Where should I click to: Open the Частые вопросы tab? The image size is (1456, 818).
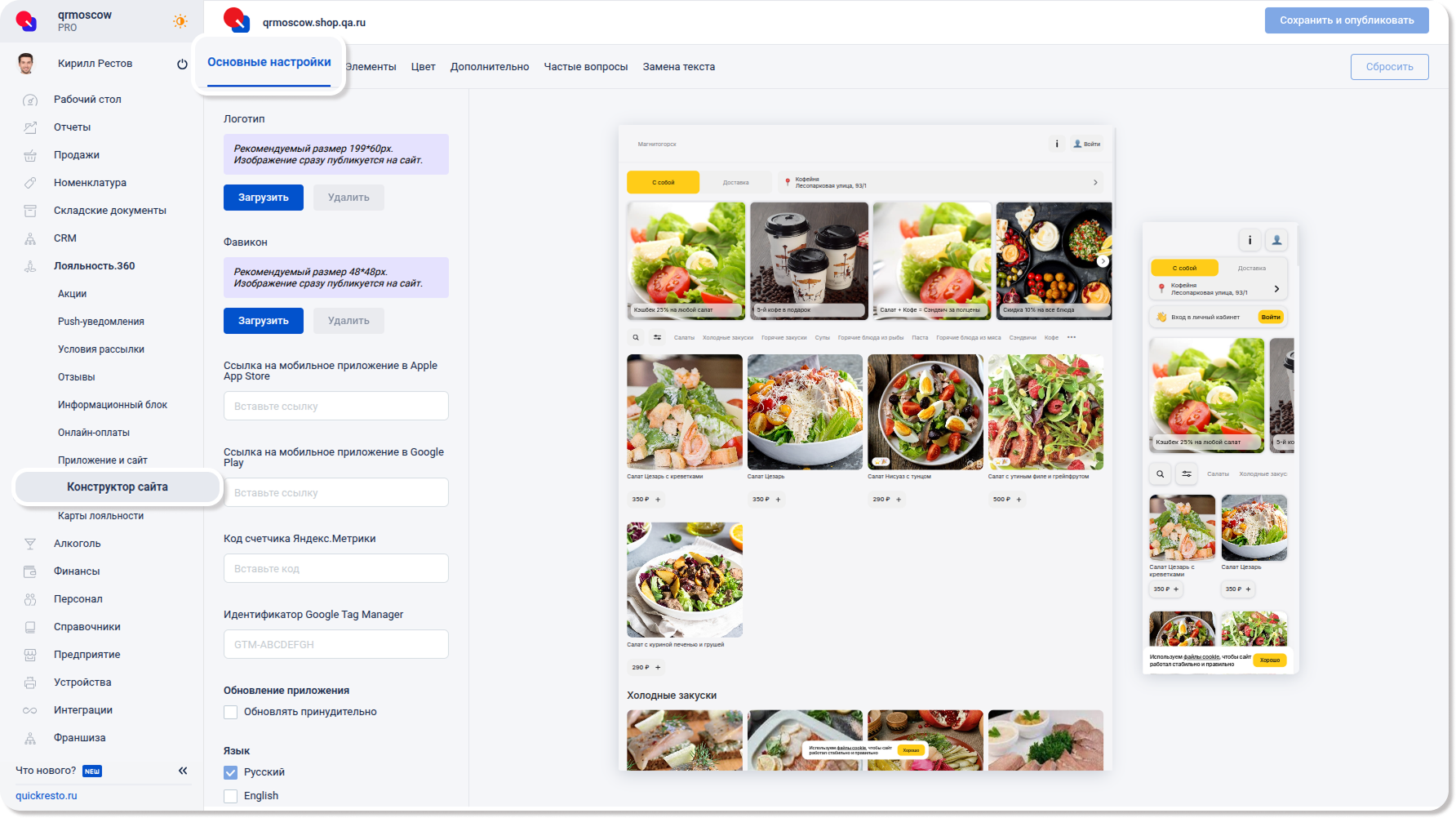(x=585, y=67)
